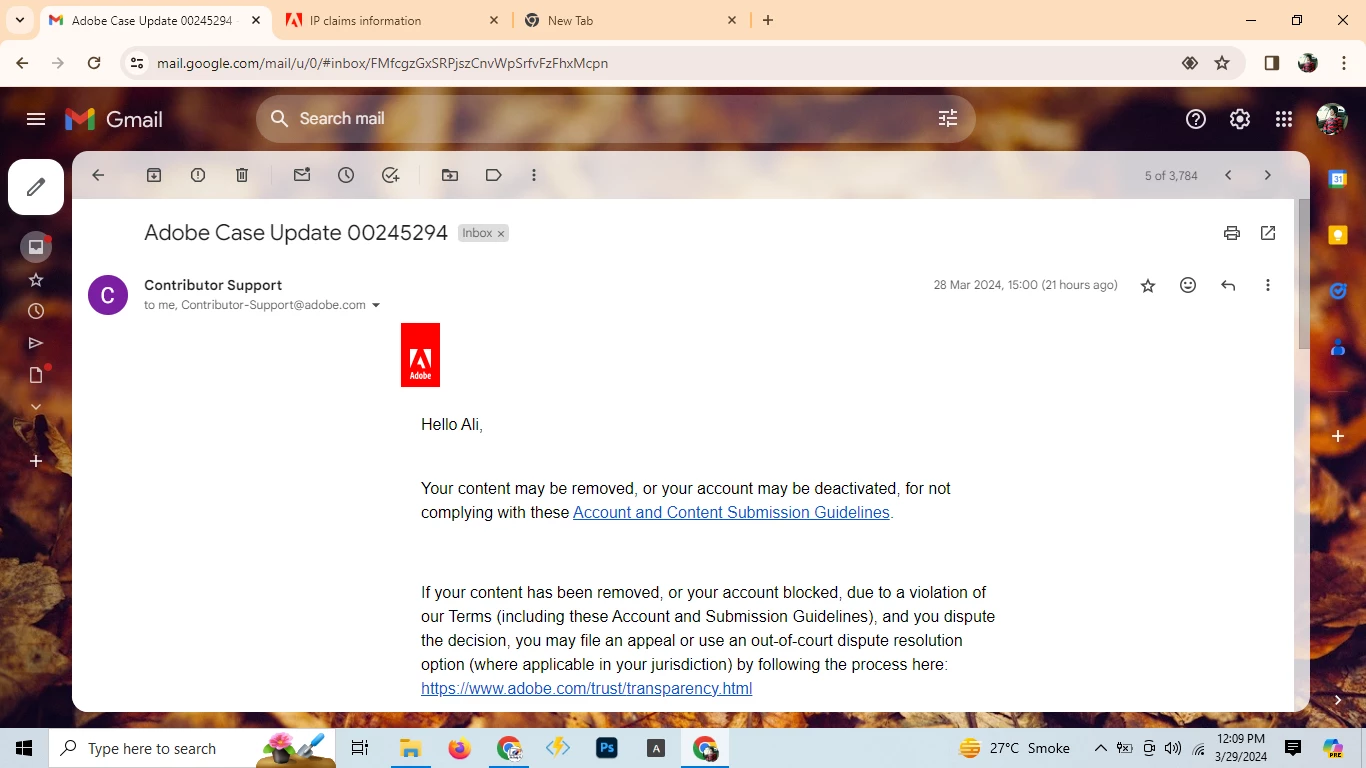Snooze this email
Image resolution: width=1366 pixels, height=768 pixels.
346,175
